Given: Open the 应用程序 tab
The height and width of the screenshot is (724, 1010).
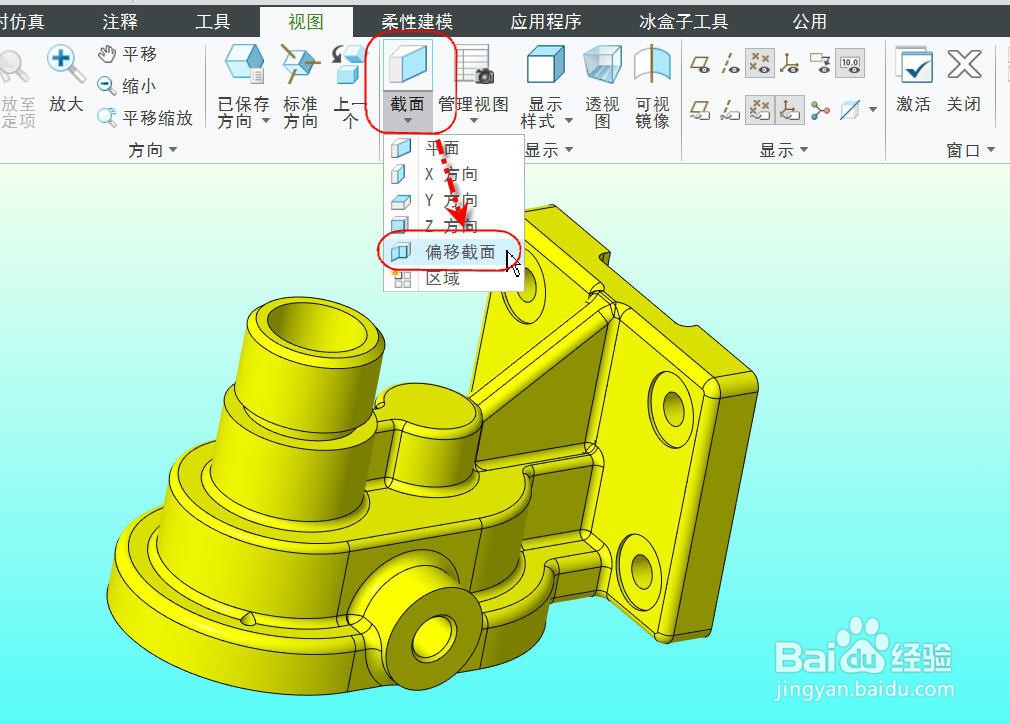Looking at the screenshot, I should [546, 21].
